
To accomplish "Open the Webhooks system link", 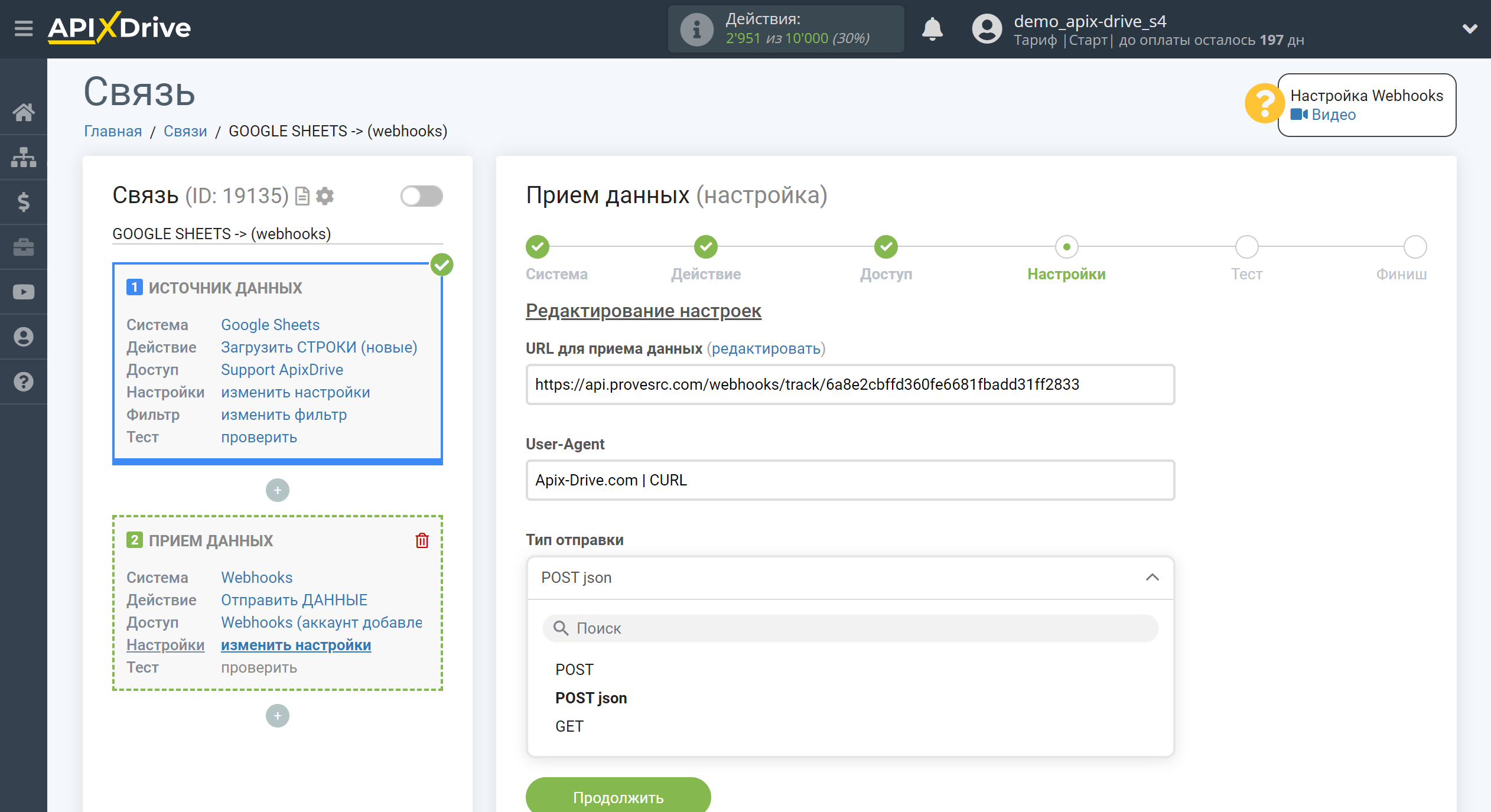I will pyautogui.click(x=256, y=578).
